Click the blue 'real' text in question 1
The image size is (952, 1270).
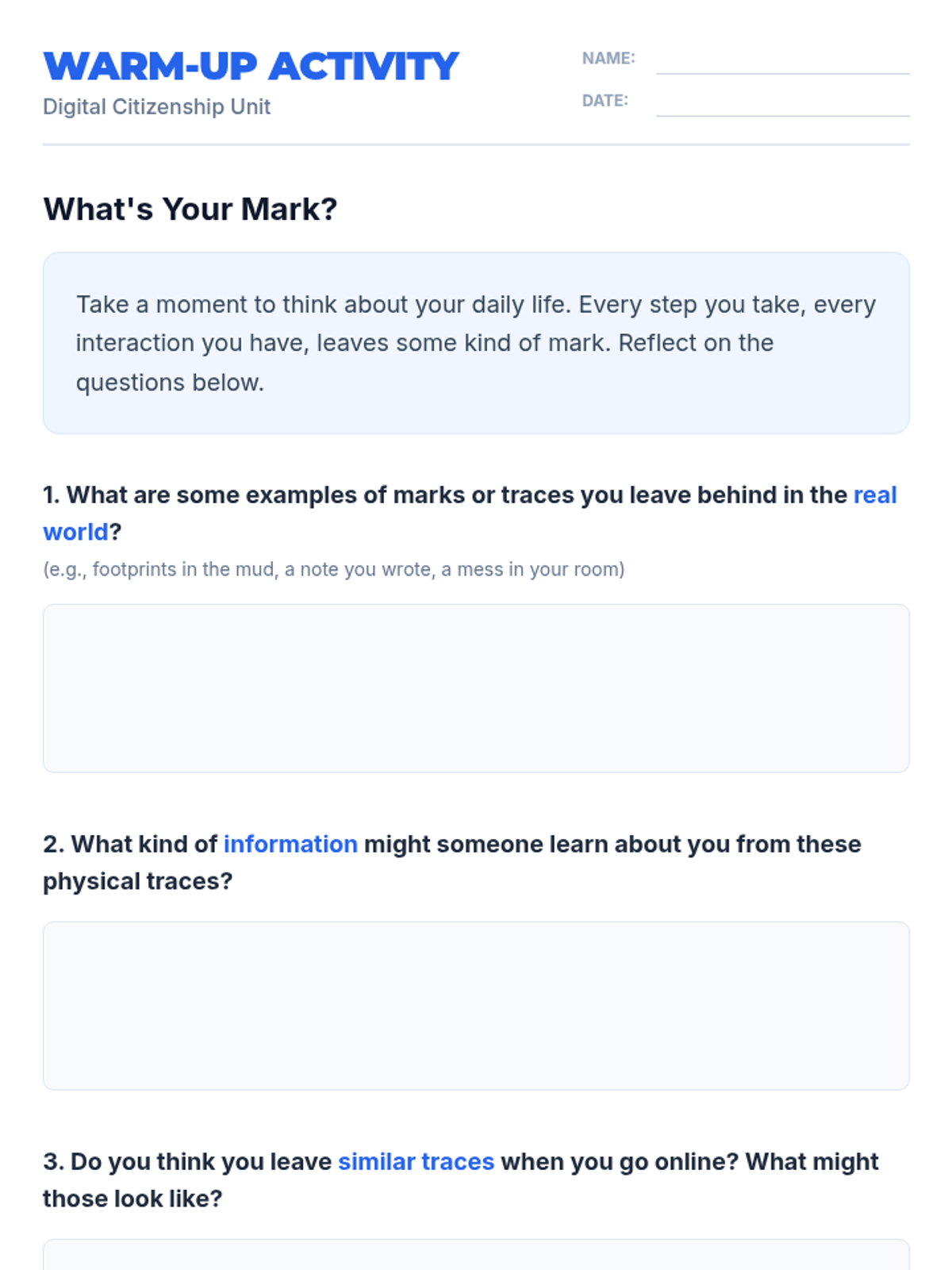click(x=875, y=495)
